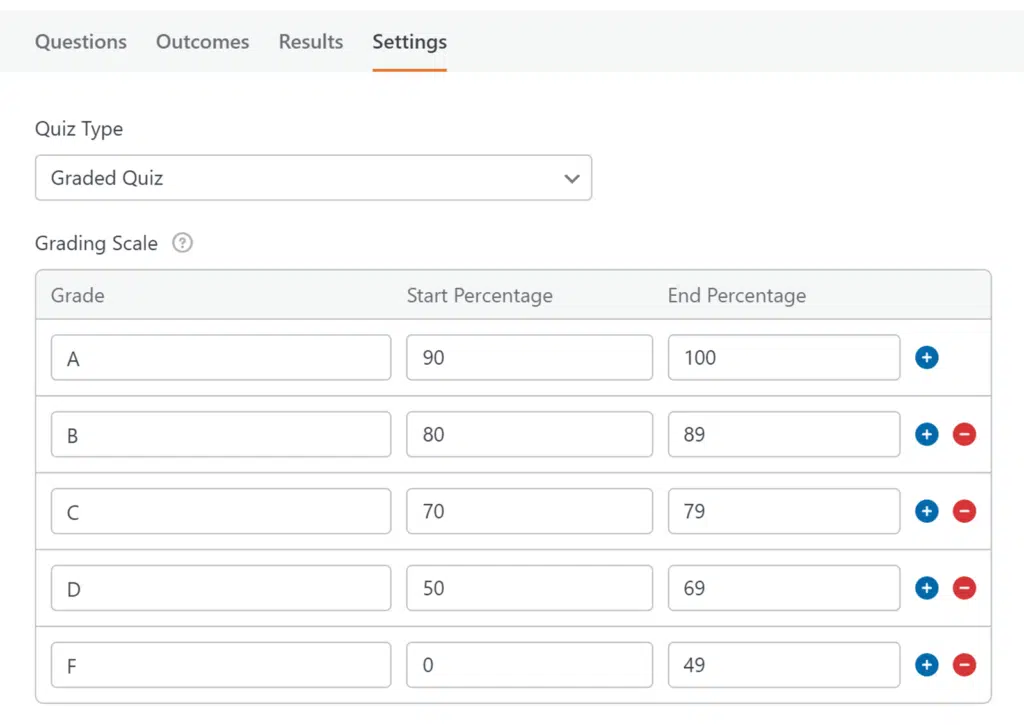1024x725 pixels.
Task: Remove the grade D row
Action: [964, 588]
